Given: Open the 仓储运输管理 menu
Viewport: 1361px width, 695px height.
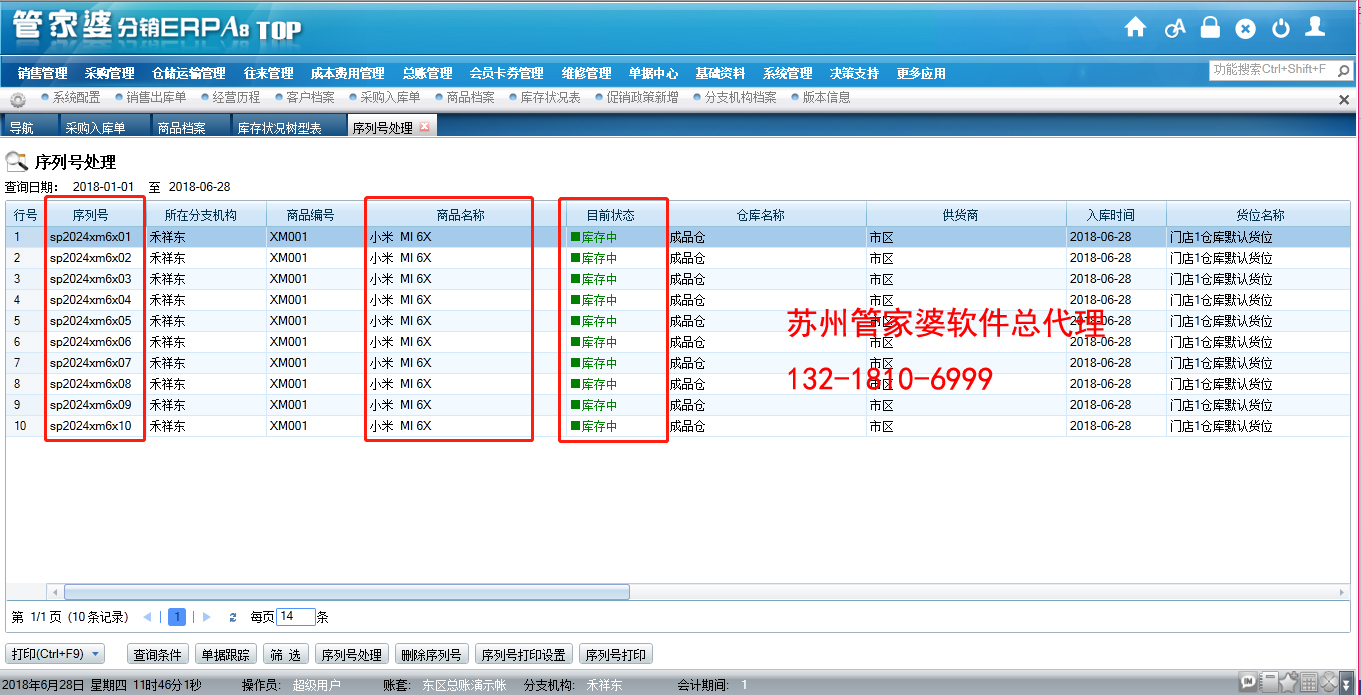Looking at the screenshot, I should 189,73.
